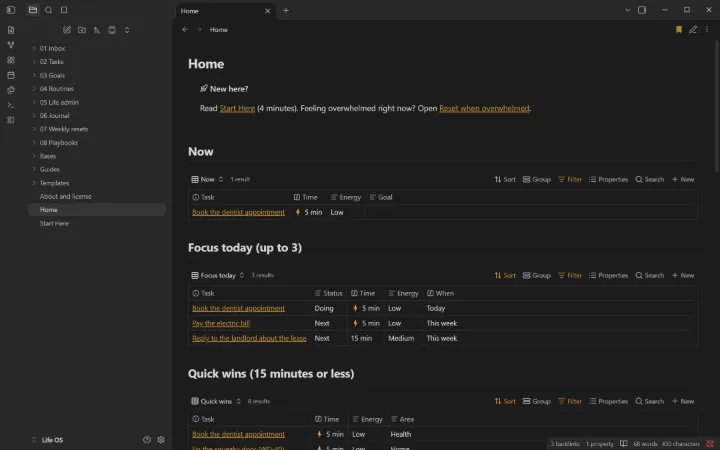Toggle the bookmark icon for Home note
Viewport: 720px width, 450px height.
click(x=679, y=29)
